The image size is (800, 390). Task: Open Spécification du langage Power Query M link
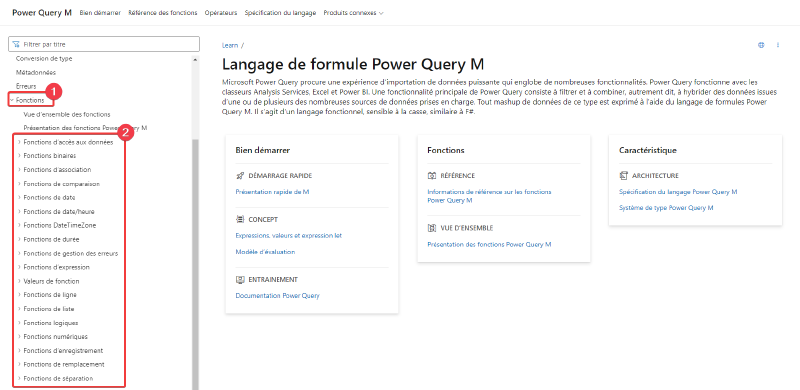click(x=678, y=192)
